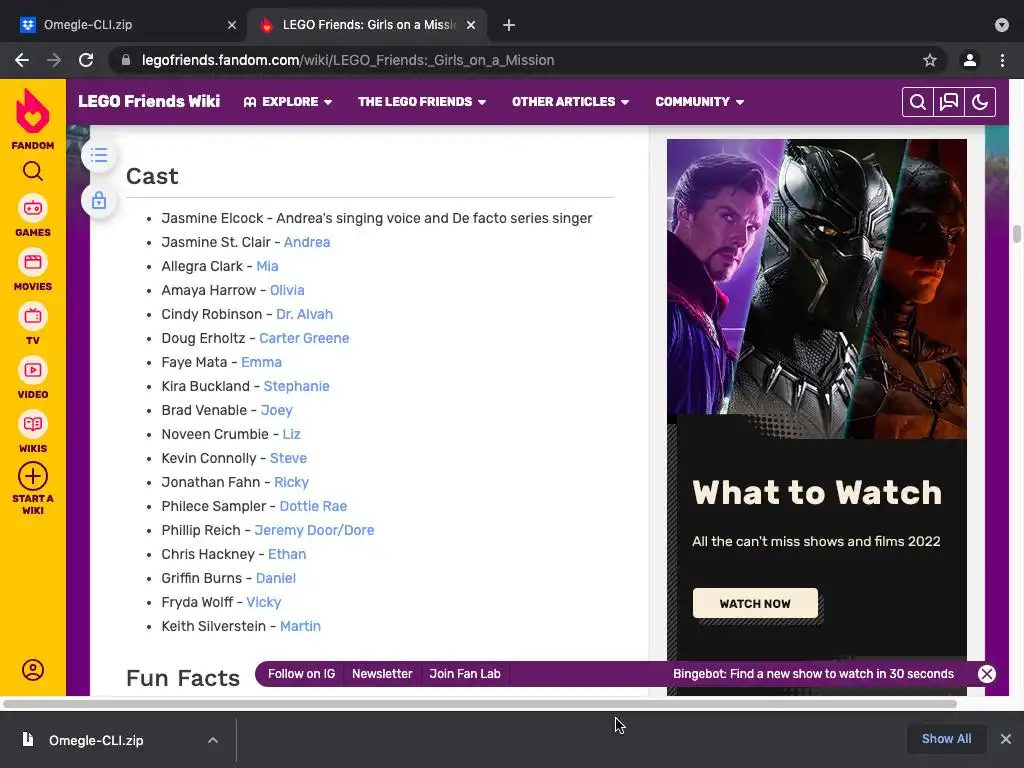Expand the Other Articles dropdown
The image size is (1024, 768).
pos(570,102)
